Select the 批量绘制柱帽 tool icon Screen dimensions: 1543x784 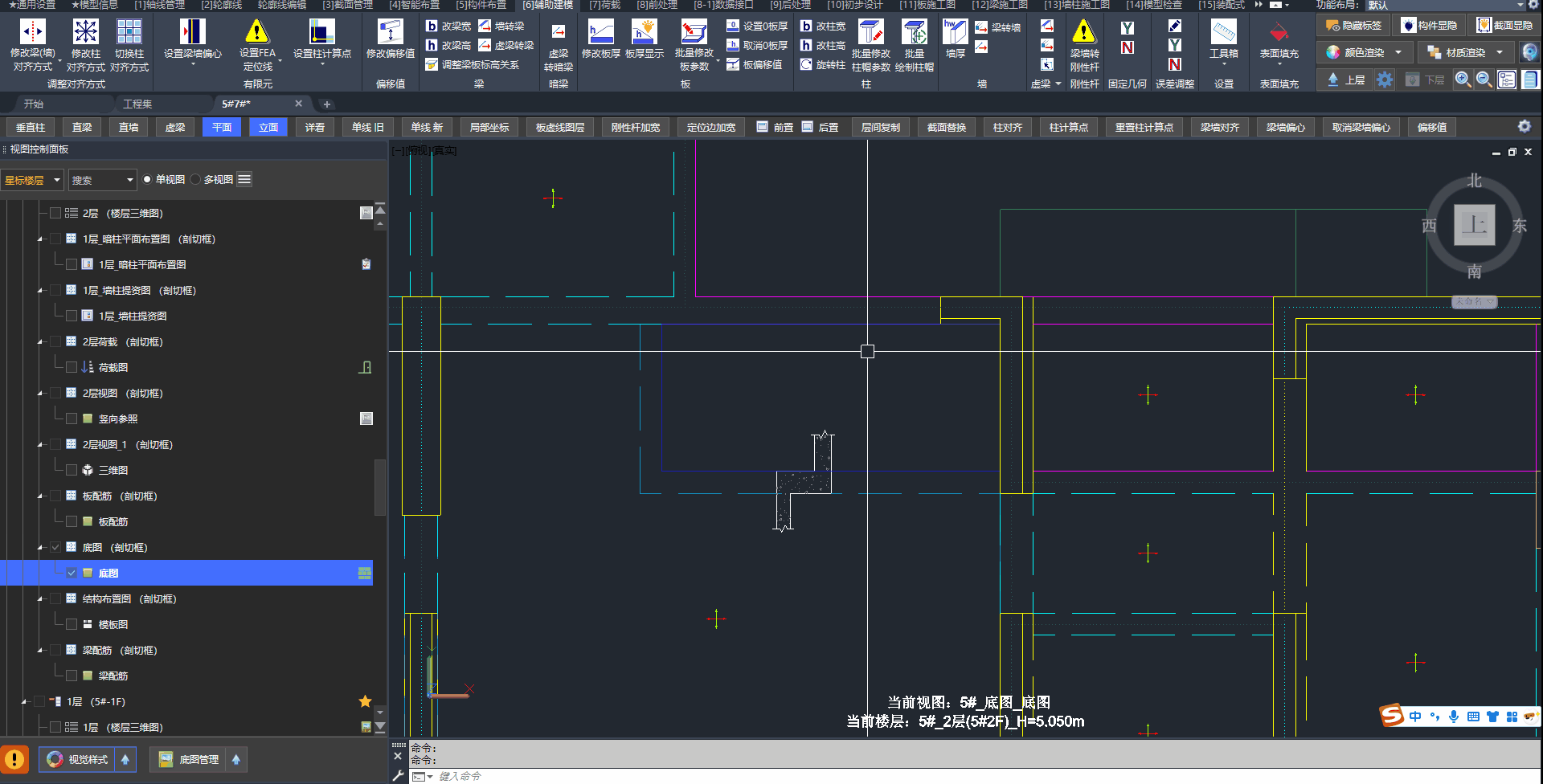pos(914,33)
